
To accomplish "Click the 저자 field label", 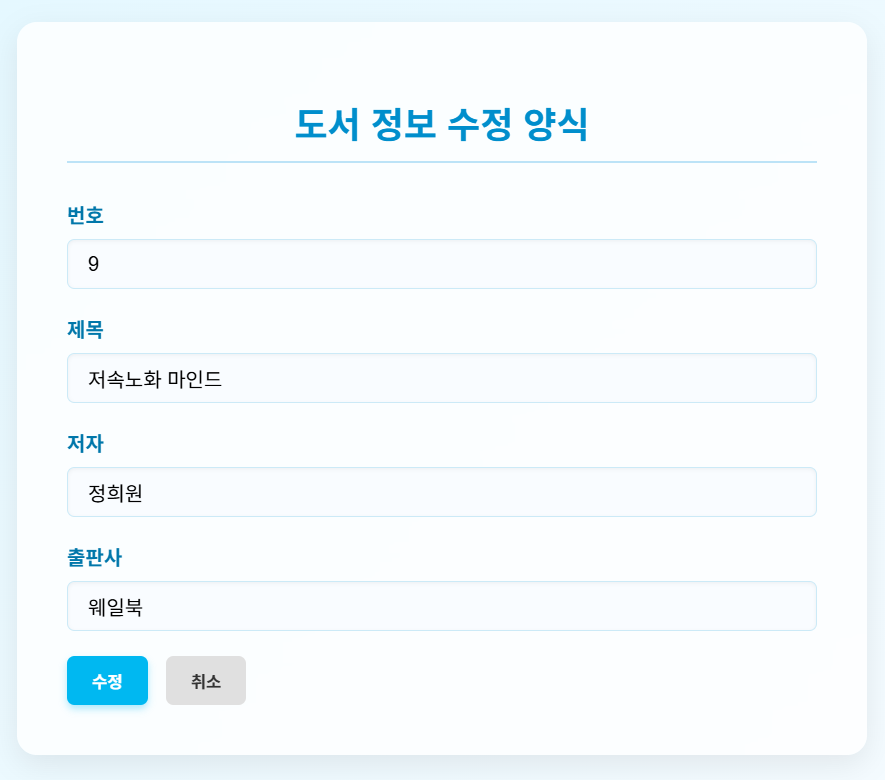I will click(x=85, y=443).
